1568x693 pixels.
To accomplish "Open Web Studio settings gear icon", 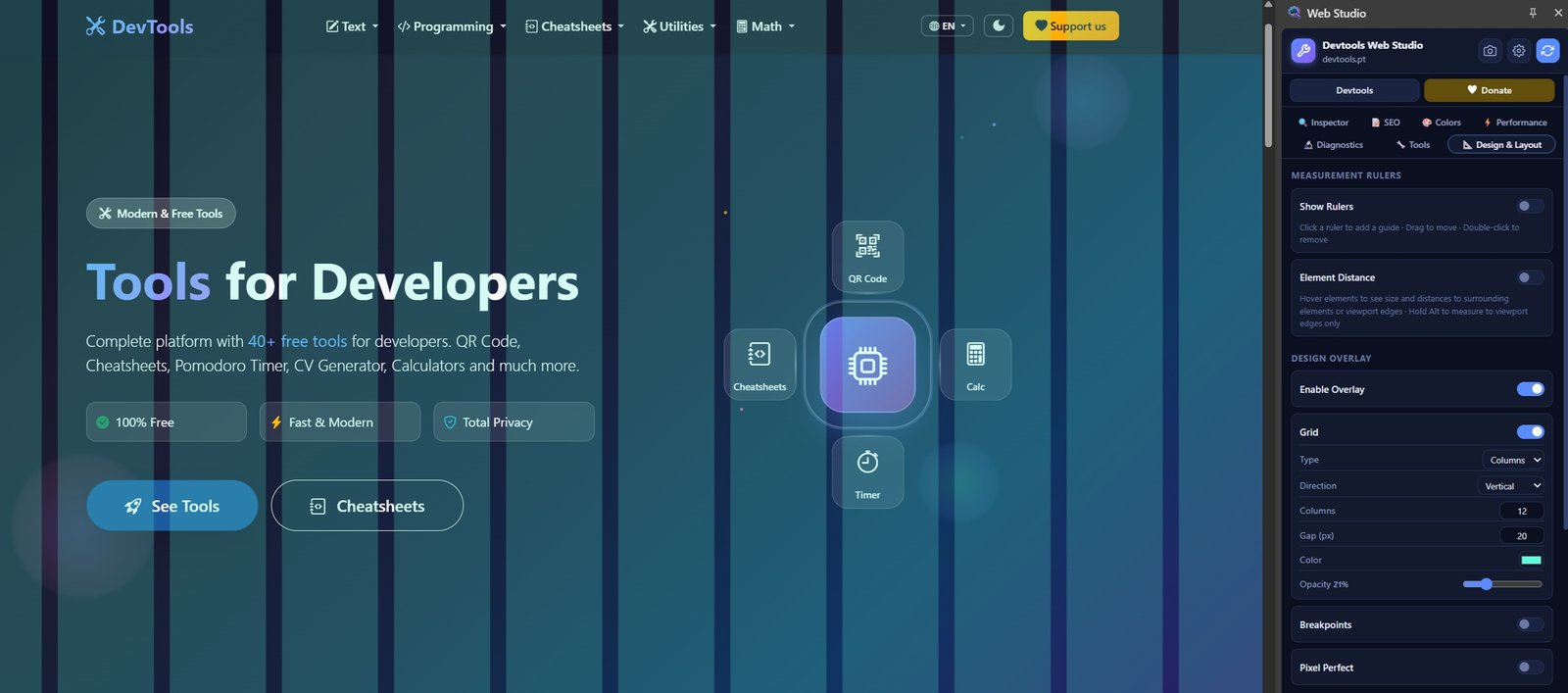I will click(x=1519, y=51).
